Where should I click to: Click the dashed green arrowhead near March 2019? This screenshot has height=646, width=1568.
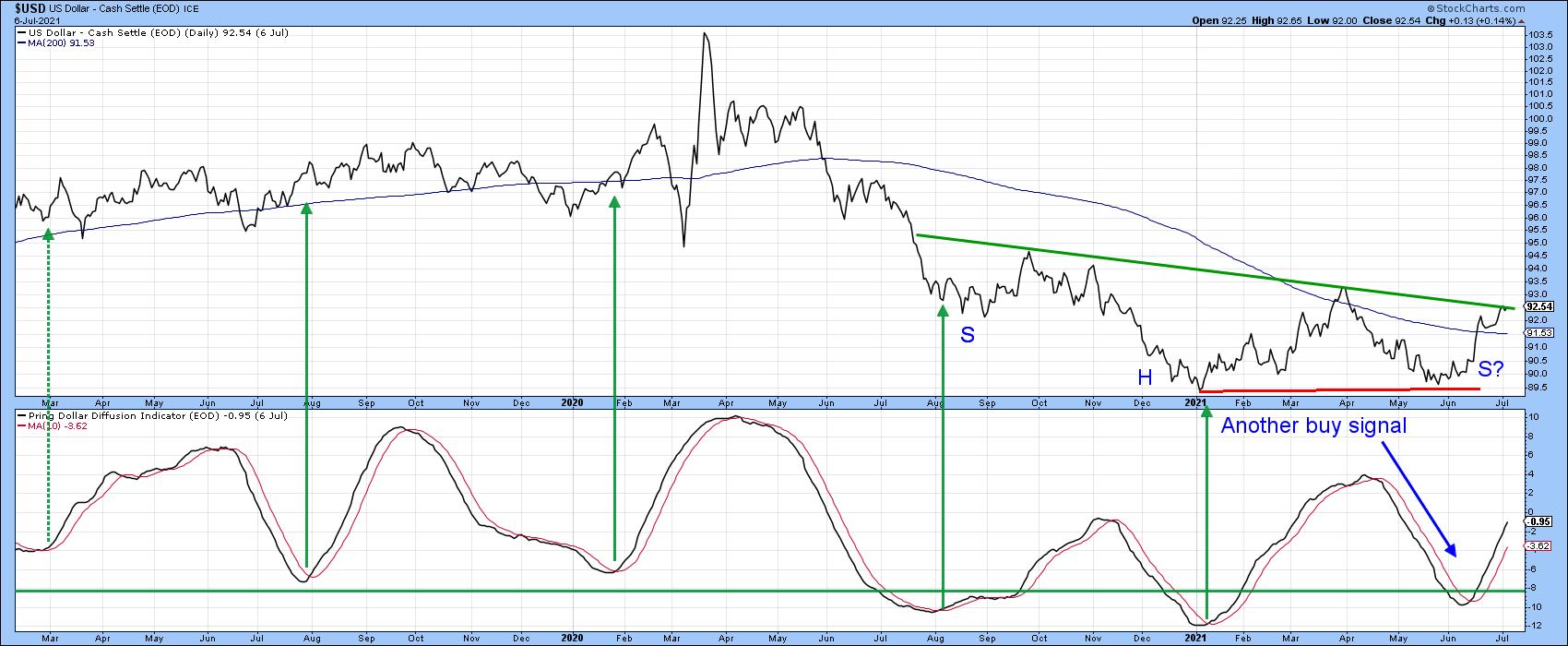pos(48,234)
